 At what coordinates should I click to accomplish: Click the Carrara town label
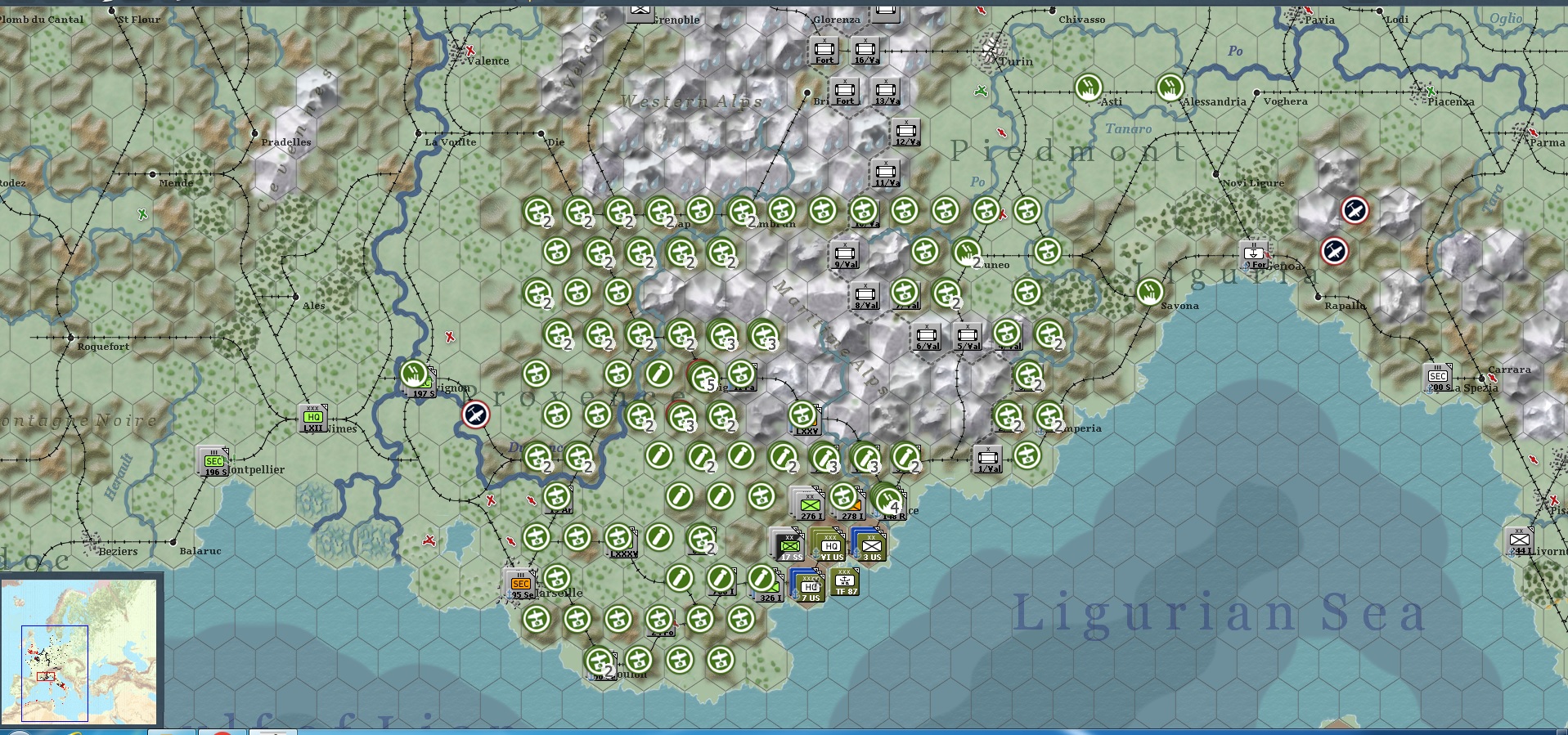(1509, 370)
